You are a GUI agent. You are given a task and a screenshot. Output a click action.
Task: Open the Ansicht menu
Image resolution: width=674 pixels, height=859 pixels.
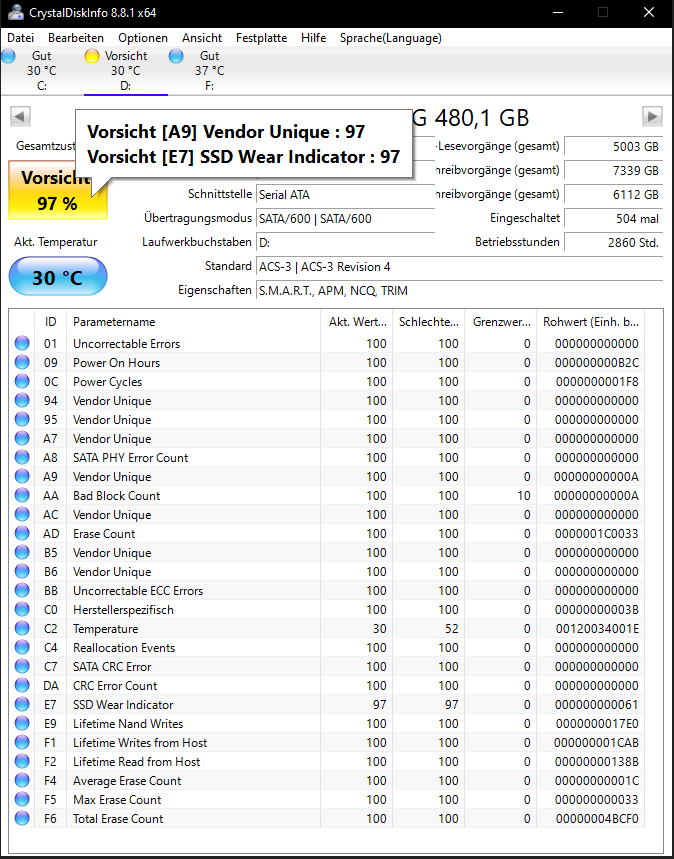point(202,38)
